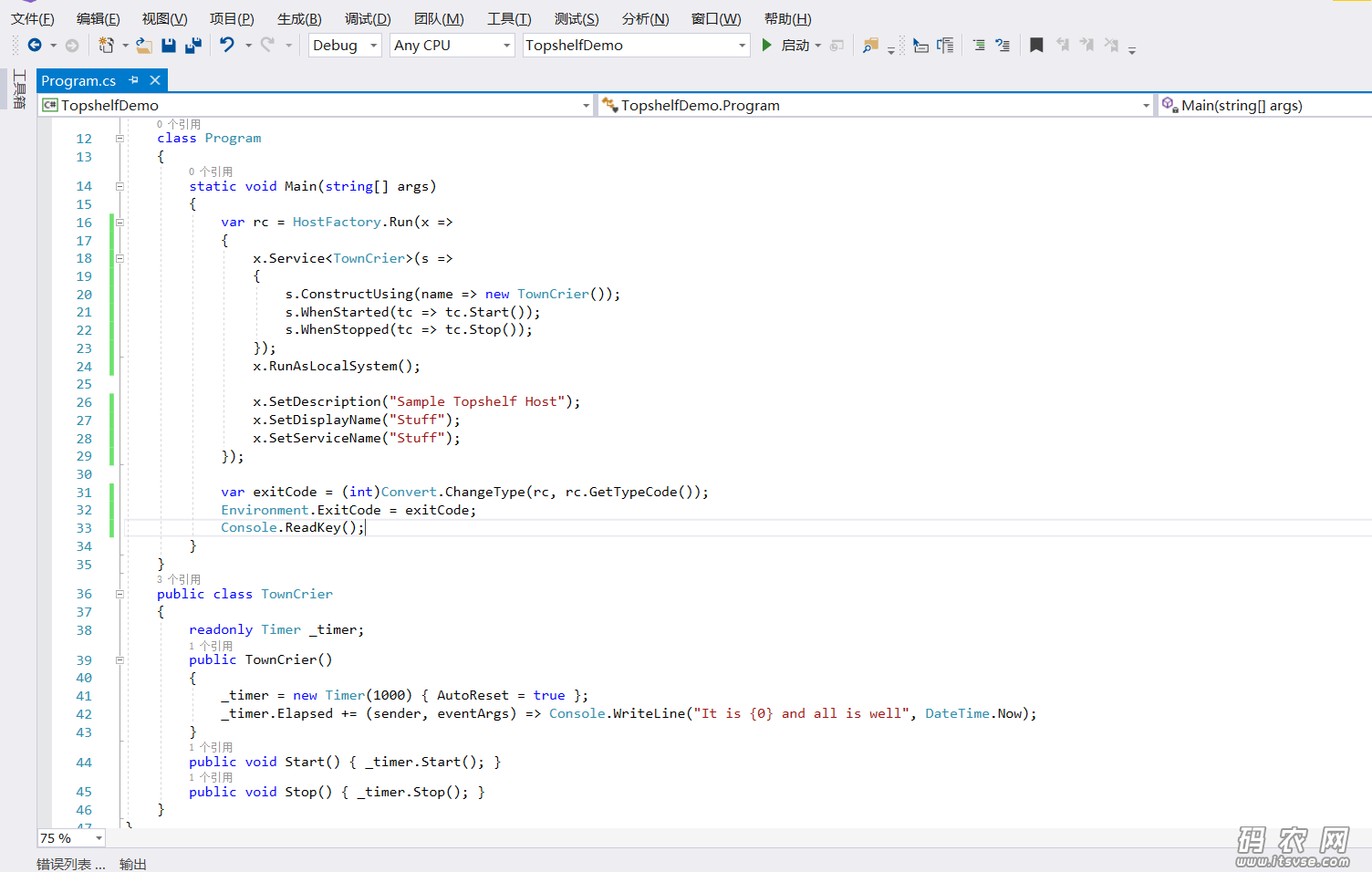
Task: Click the New Project icon
Action: tap(106, 45)
